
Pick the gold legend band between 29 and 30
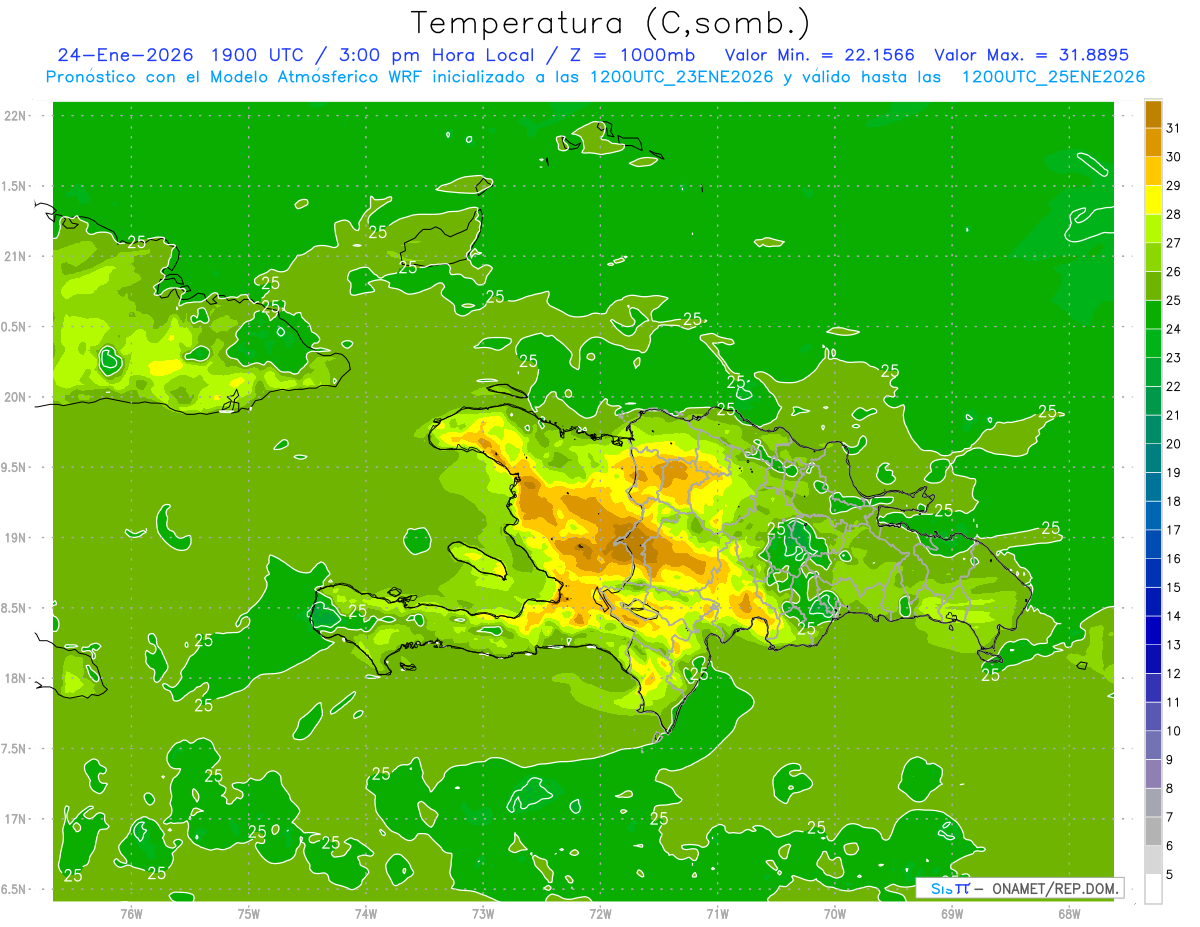click(1153, 171)
